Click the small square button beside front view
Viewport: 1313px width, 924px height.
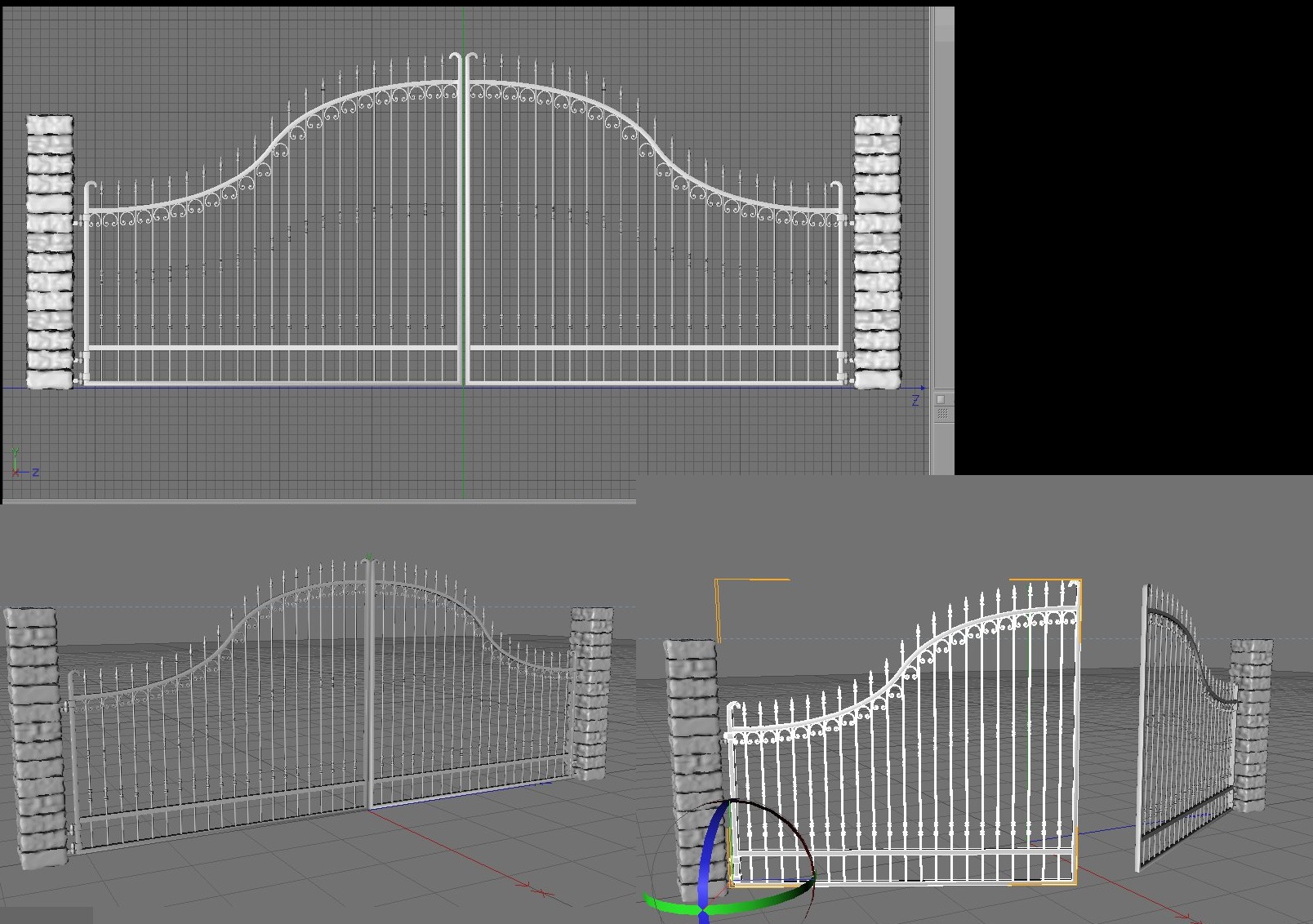click(x=941, y=399)
